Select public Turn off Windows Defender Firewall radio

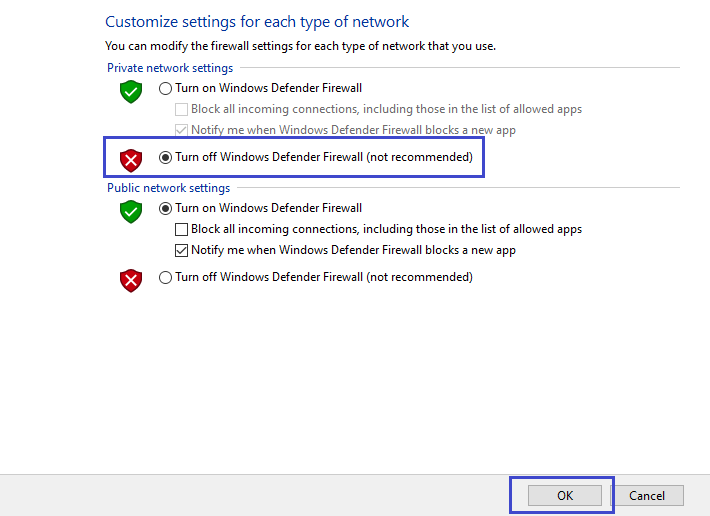point(165,277)
